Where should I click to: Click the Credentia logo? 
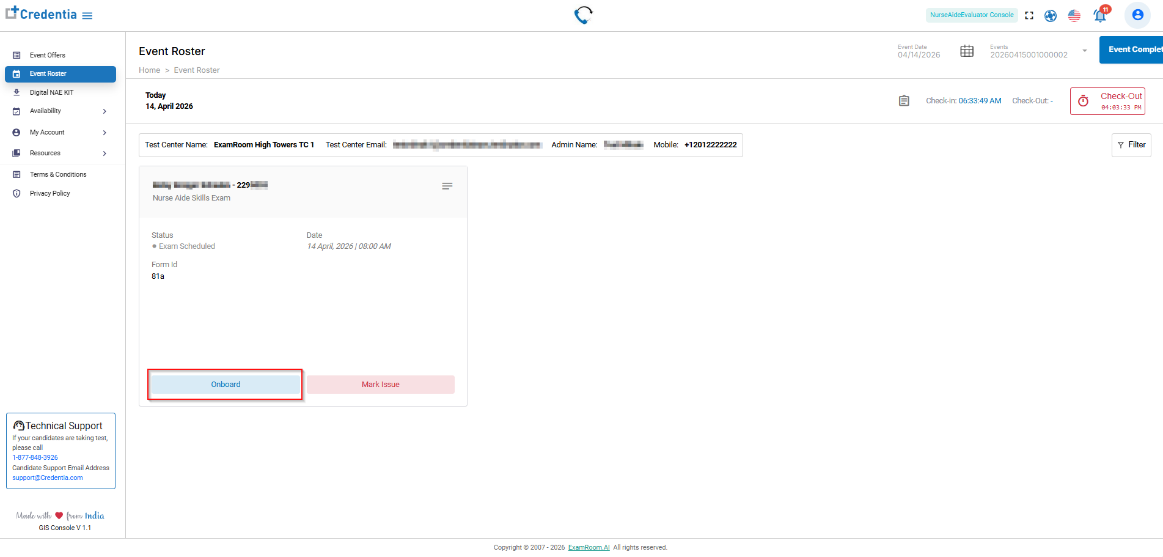tap(42, 14)
